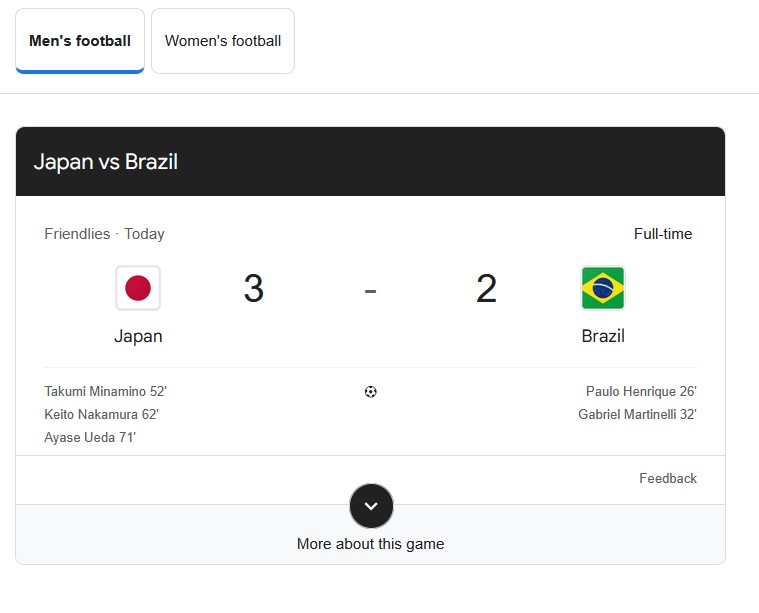Click Paulo Henrique 26' goal entry
This screenshot has width=759, height=613.
coord(641,392)
